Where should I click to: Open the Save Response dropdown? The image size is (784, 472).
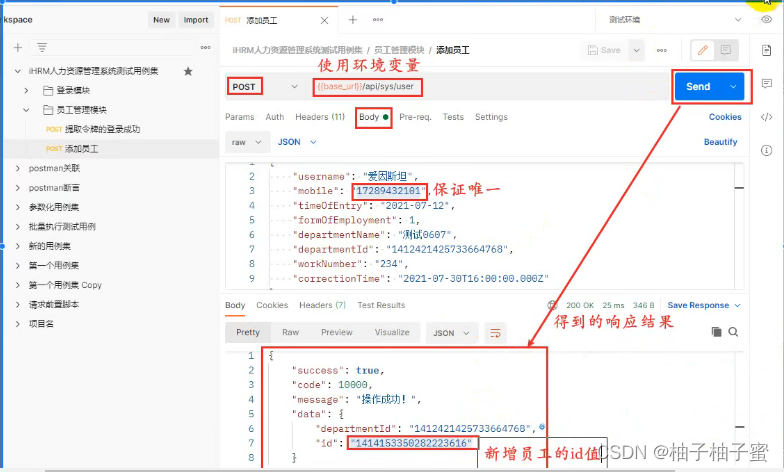(704, 305)
